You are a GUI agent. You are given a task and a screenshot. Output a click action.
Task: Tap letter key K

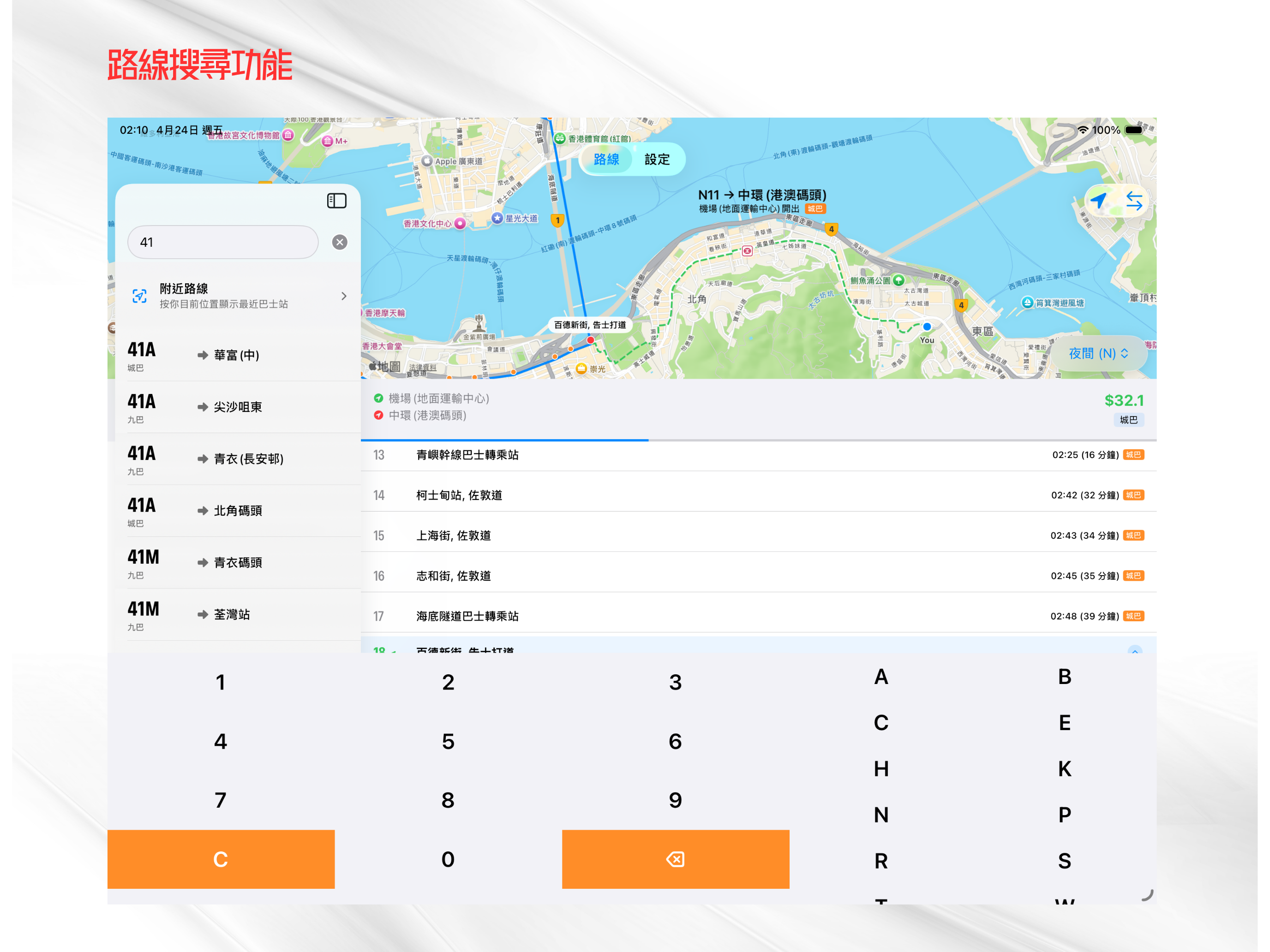pyautogui.click(x=1065, y=769)
